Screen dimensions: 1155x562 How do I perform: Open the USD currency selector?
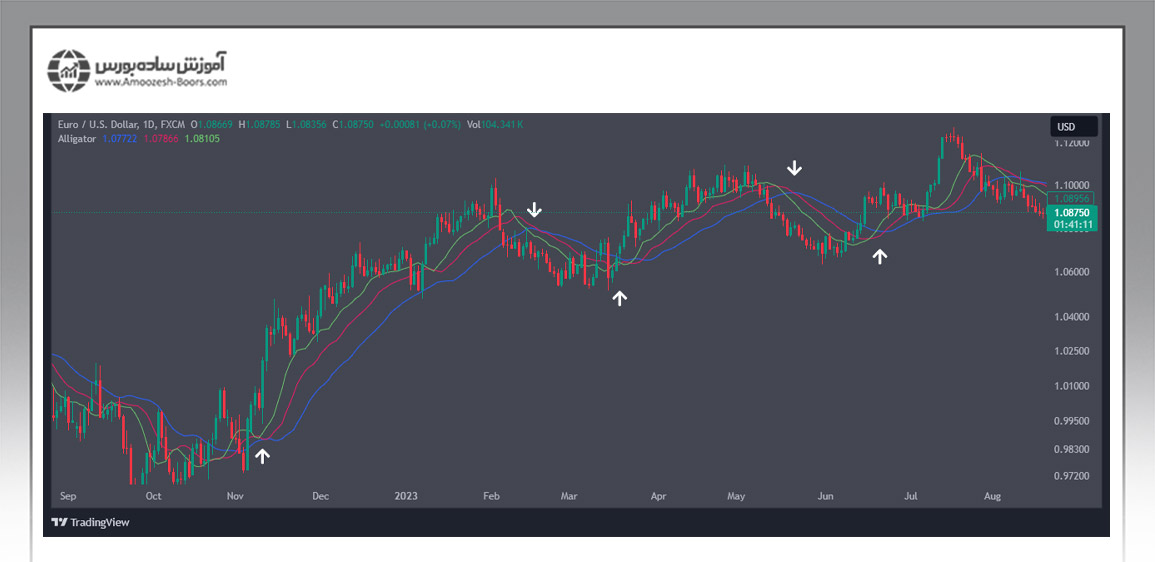[x=1073, y=127]
